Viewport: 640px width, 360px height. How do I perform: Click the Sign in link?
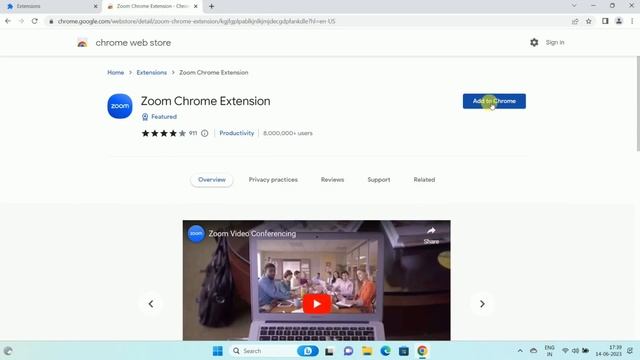(x=555, y=42)
